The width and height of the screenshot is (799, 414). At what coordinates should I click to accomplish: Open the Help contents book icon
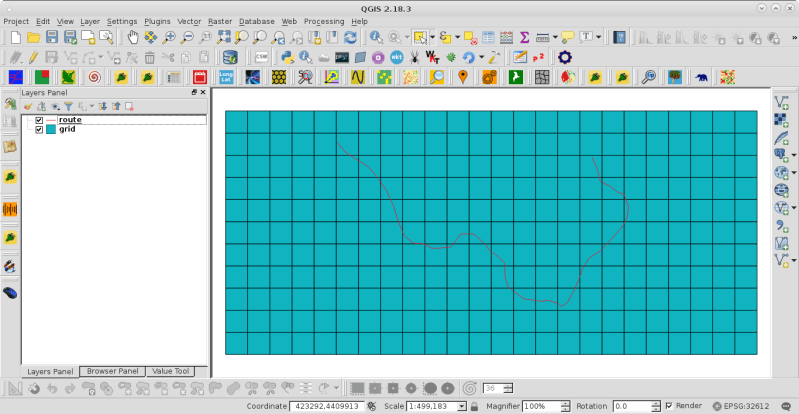619,37
